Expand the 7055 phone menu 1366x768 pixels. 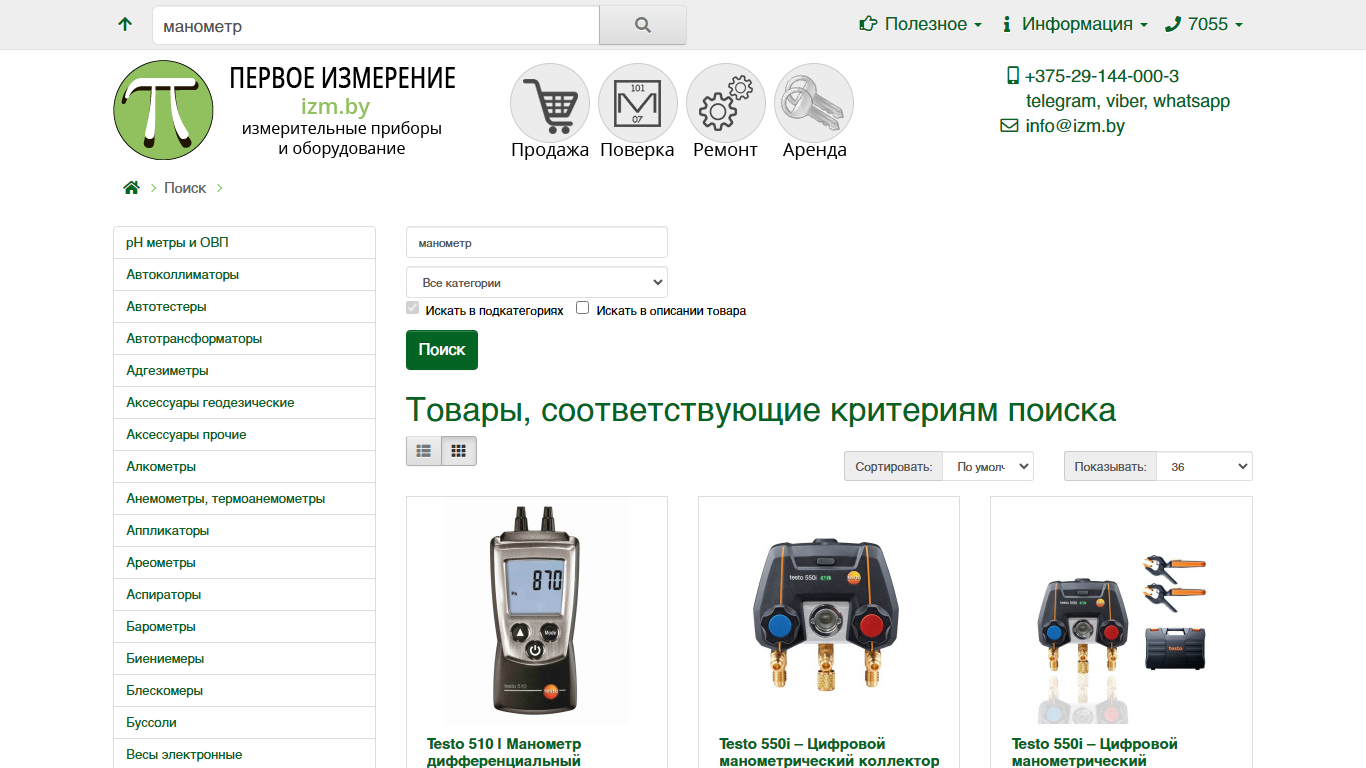pyautogui.click(x=1204, y=24)
